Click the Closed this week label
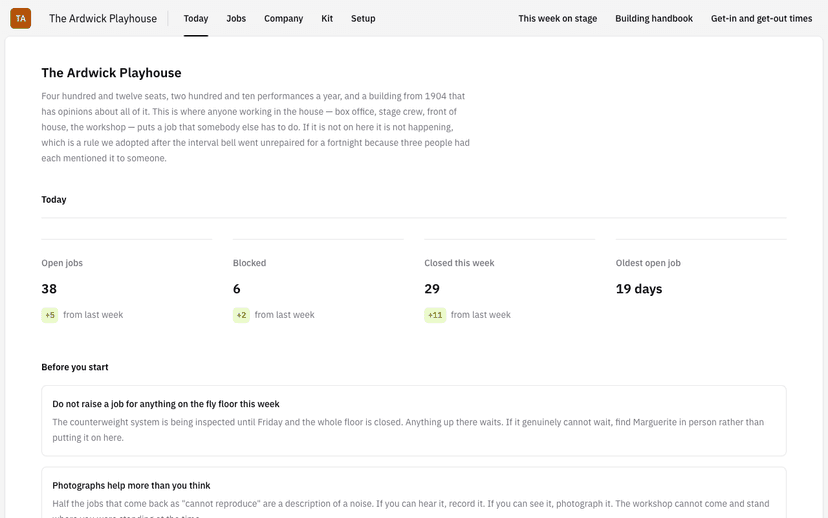 pyautogui.click(x=459, y=263)
